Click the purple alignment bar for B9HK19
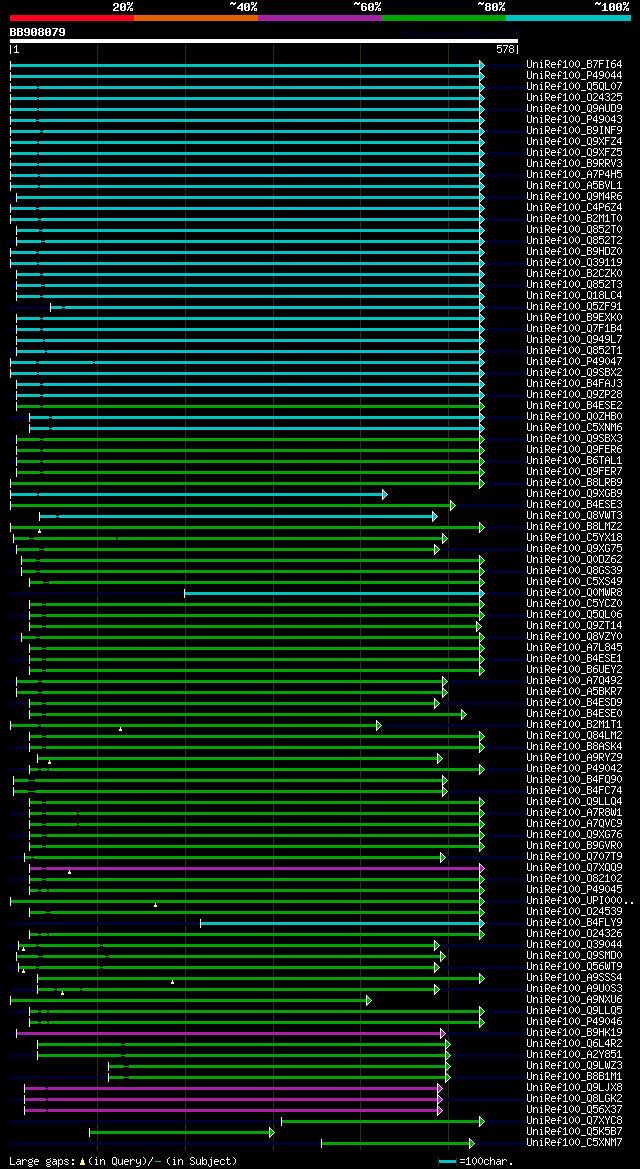 point(230,1033)
